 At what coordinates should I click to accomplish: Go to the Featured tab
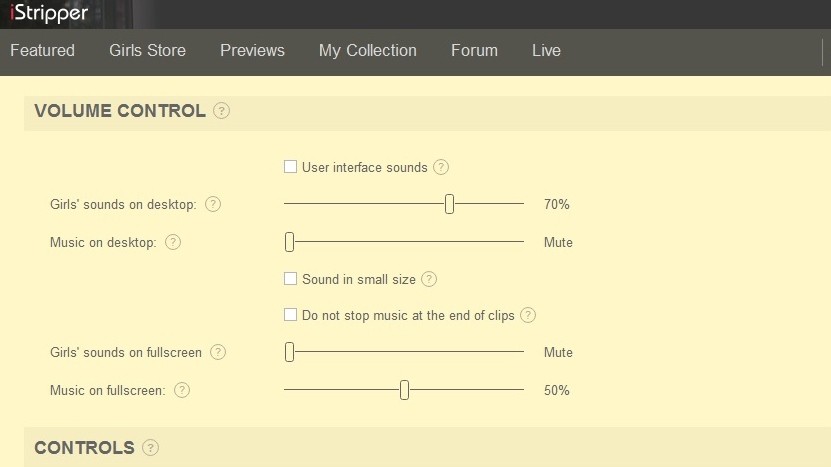(x=42, y=50)
